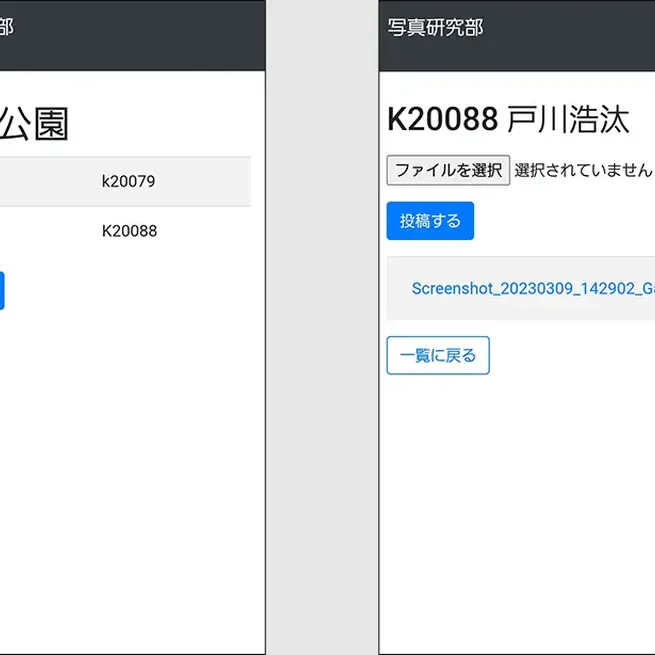The height and width of the screenshot is (655, 655).
Task: Open the Screenshot_20230309_142902 file link
Action: pyautogui.click(x=532, y=288)
